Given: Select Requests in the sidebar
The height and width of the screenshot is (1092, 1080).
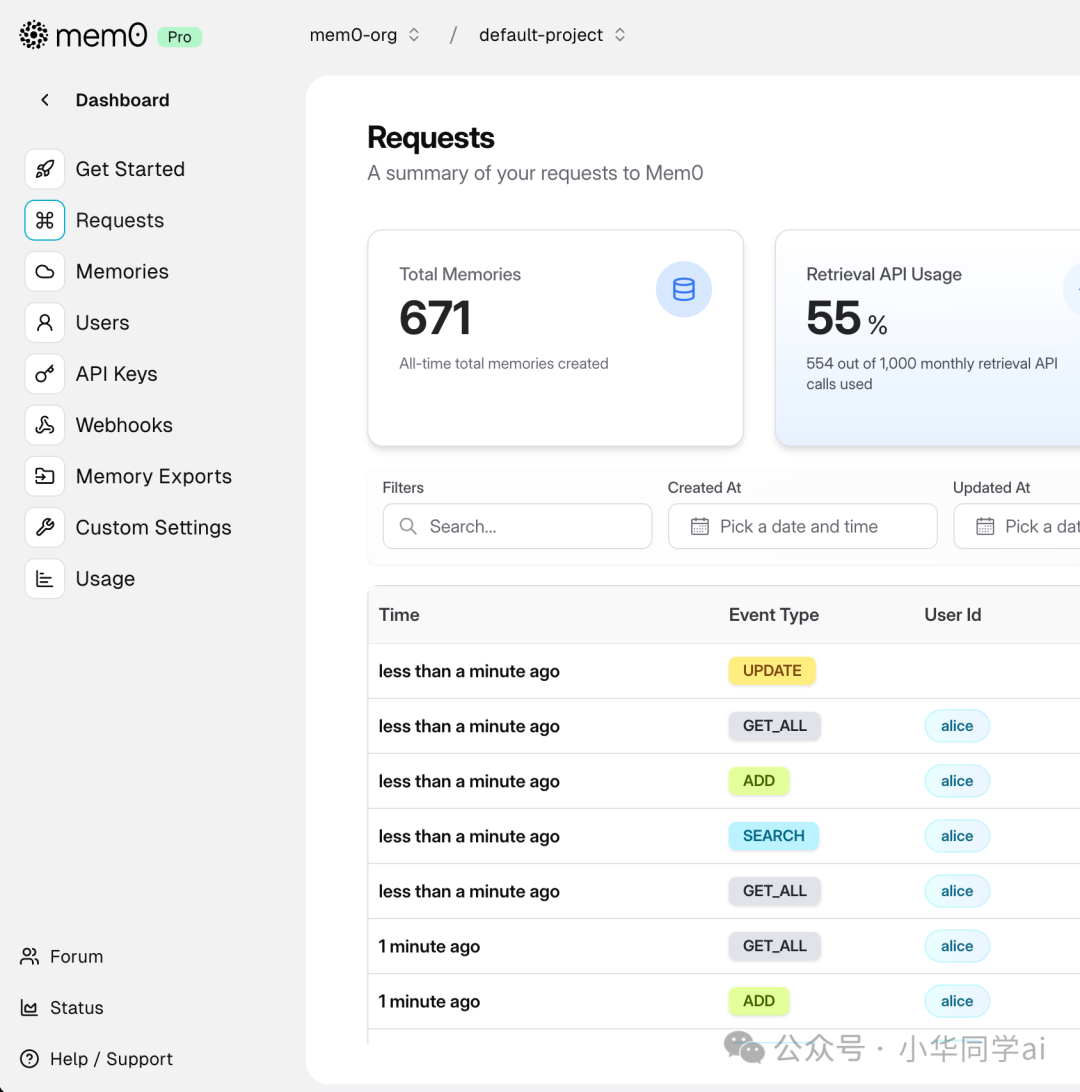Looking at the screenshot, I should pos(120,220).
